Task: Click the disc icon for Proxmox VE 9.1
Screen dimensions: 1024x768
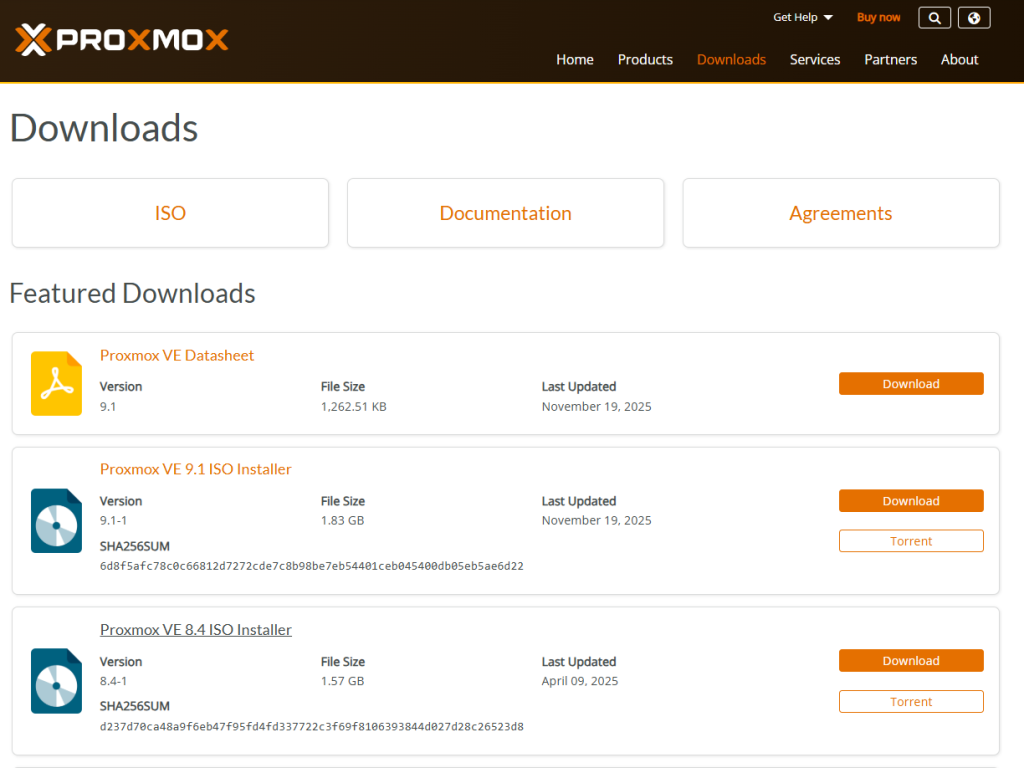Action: (55, 520)
